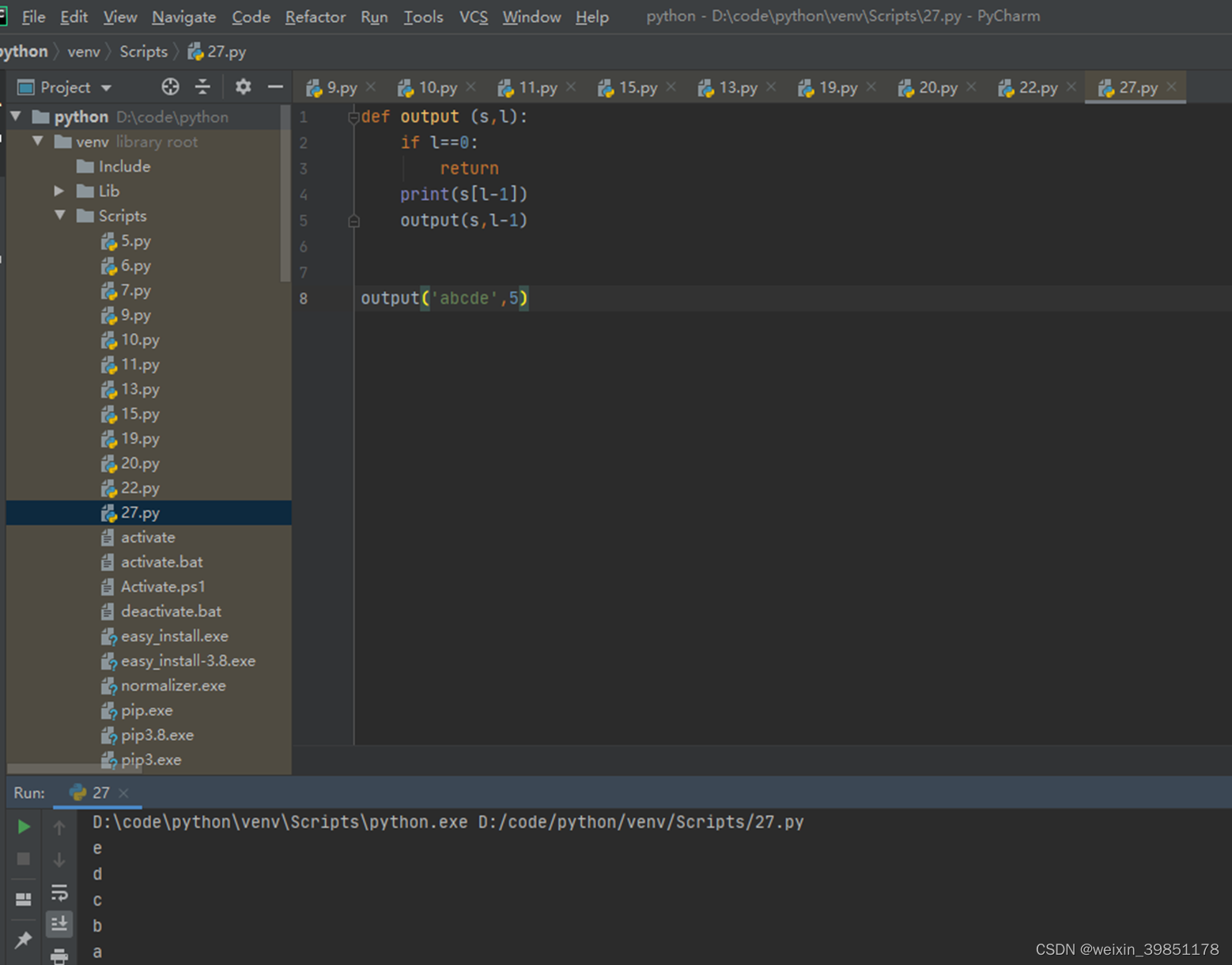Image resolution: width=1232 pixels, height=965 pixels.
Task: Open the Refactor menu
Action: (x=315, y=17)
